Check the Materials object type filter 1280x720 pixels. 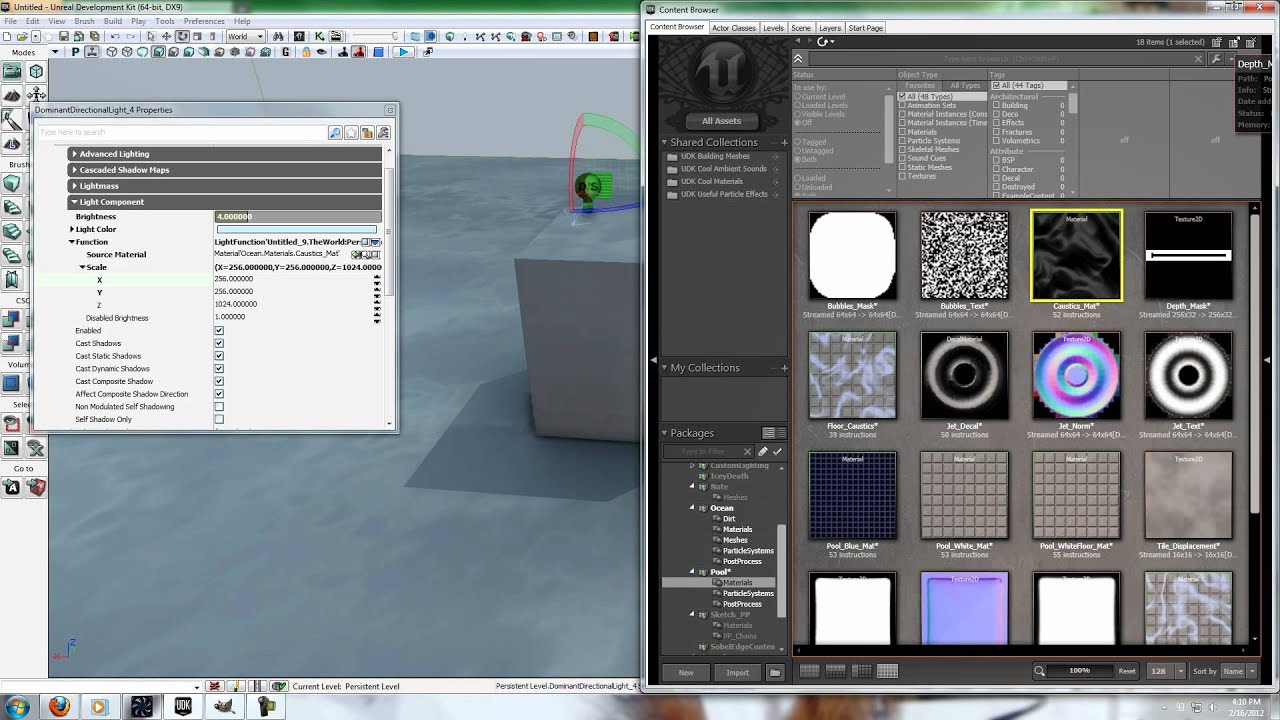[902, 132]
